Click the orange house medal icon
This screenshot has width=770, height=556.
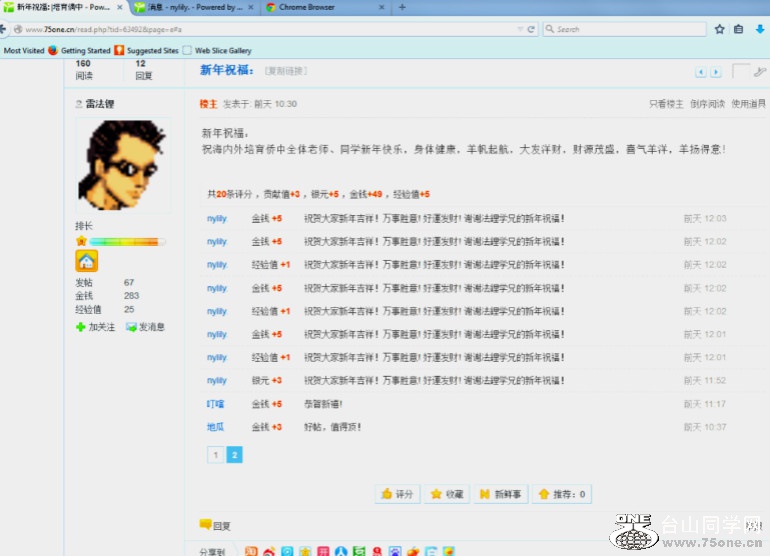pyautogui.click(x=86, y=261)
